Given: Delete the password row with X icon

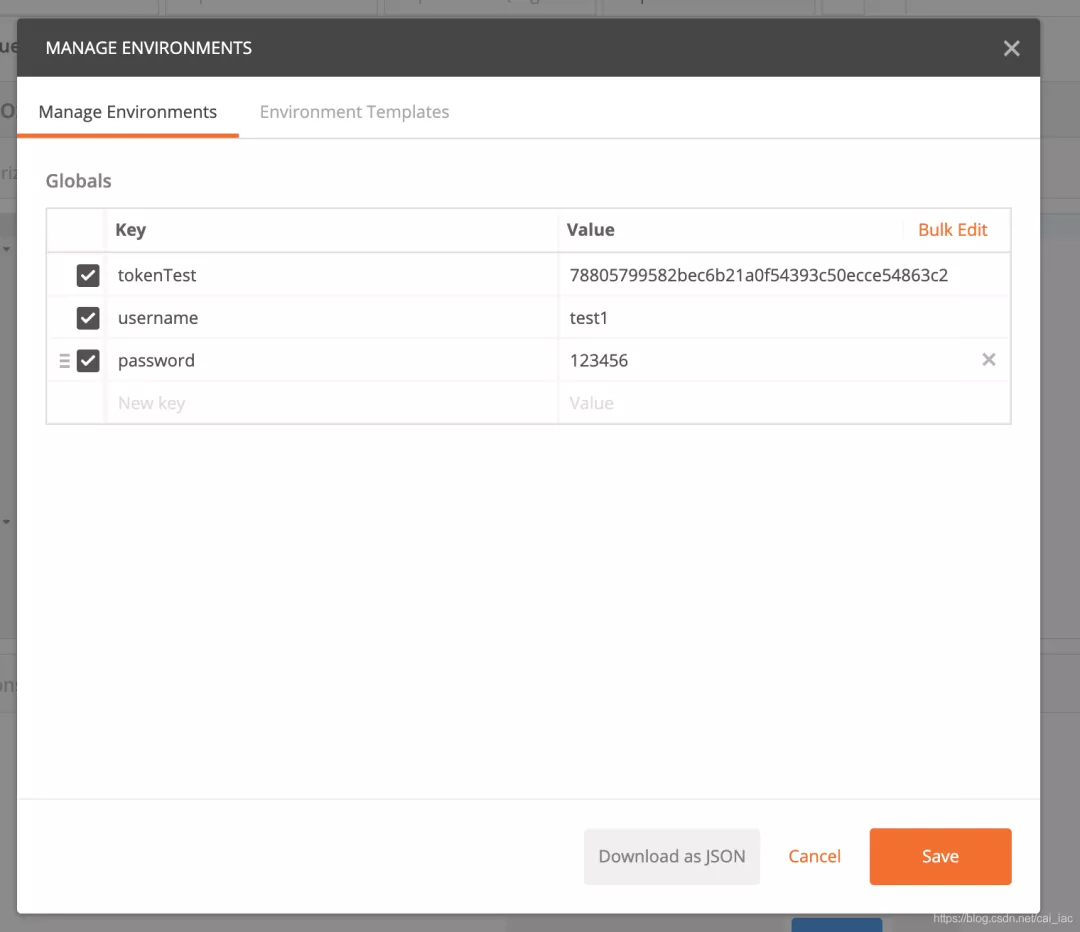Looking at the screenshot, I should coord(988,360).
